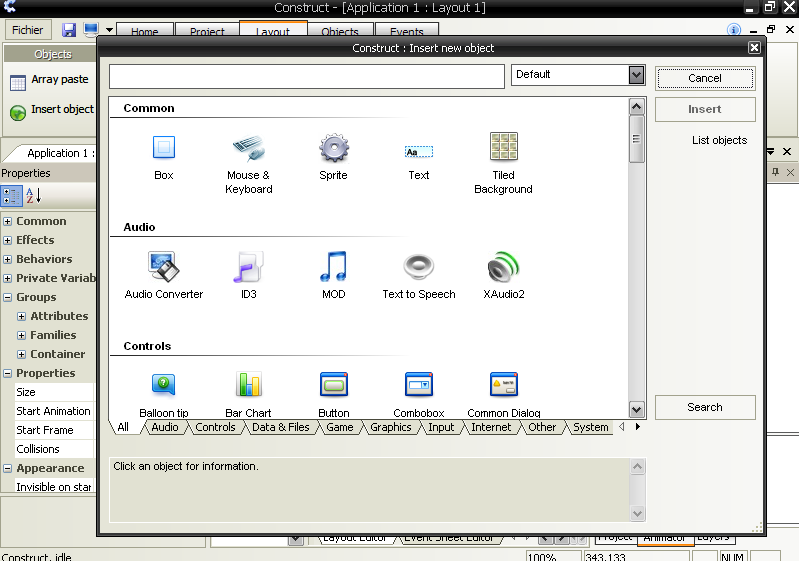Sort properties alphabetically

(x=34, y=196)
